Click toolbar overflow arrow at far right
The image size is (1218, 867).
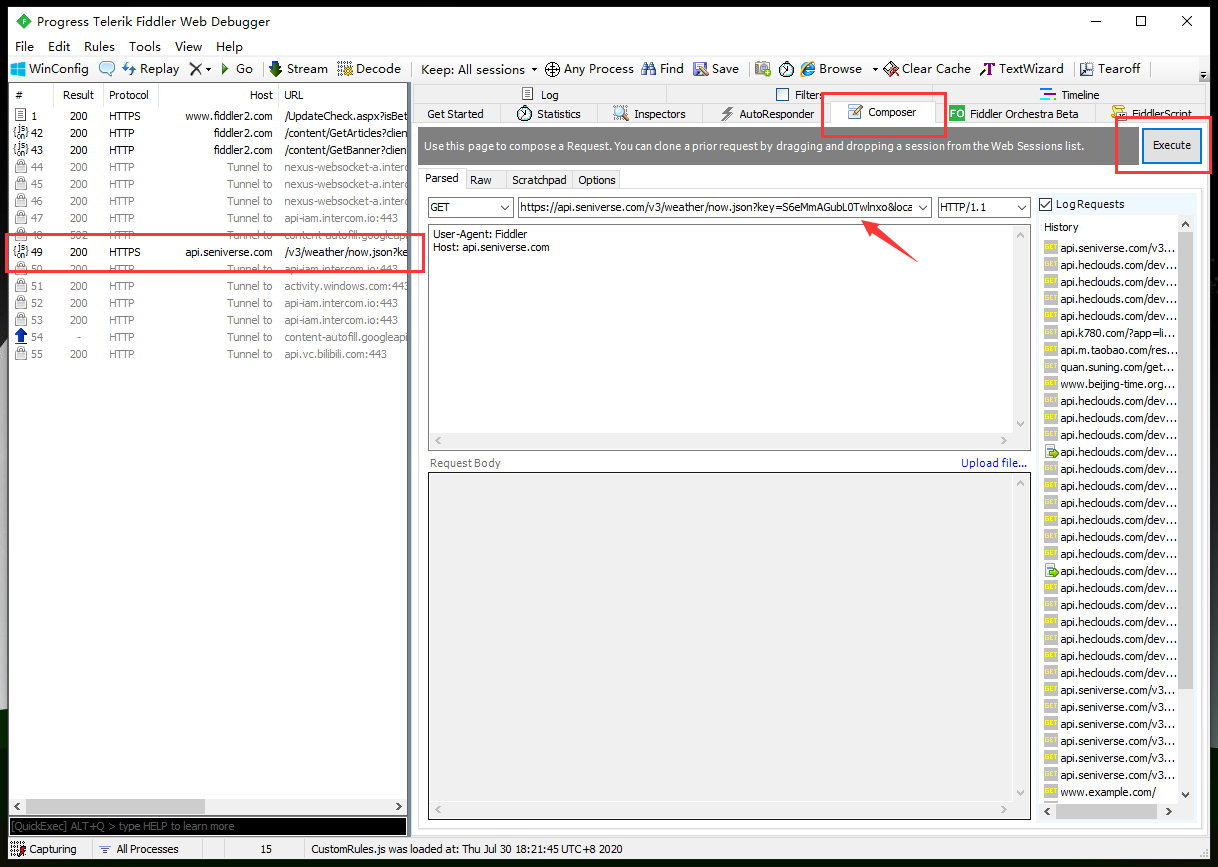pos(1203,74)
